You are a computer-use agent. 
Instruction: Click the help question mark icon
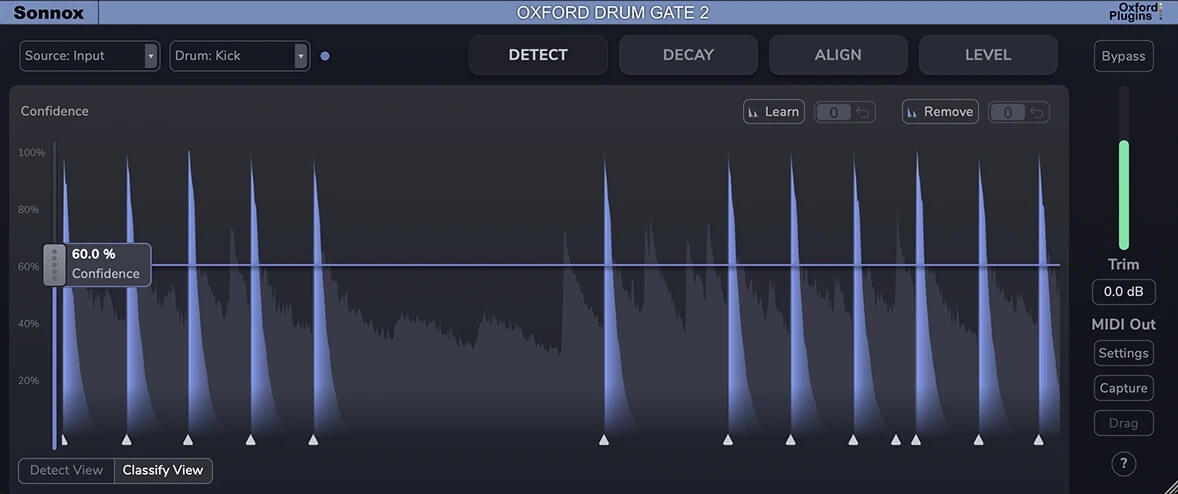point(1123,464)
